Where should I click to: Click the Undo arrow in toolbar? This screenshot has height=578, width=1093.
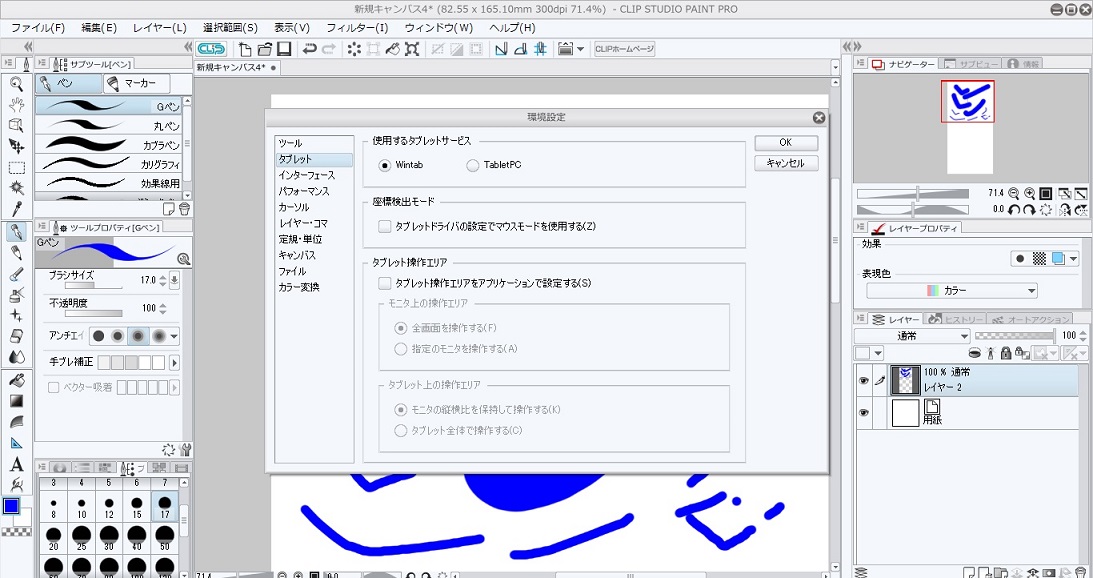point(310,49)
